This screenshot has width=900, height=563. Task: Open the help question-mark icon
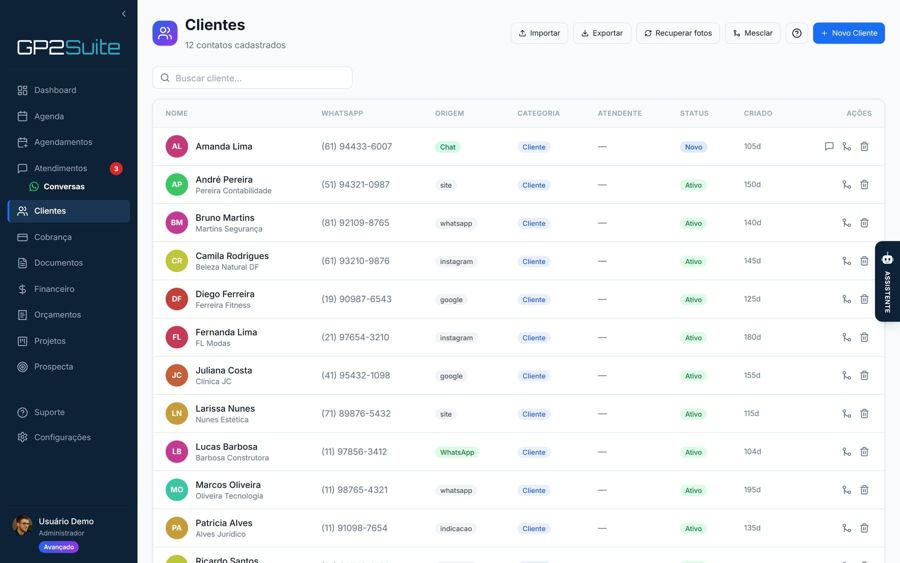coord(797,33)
